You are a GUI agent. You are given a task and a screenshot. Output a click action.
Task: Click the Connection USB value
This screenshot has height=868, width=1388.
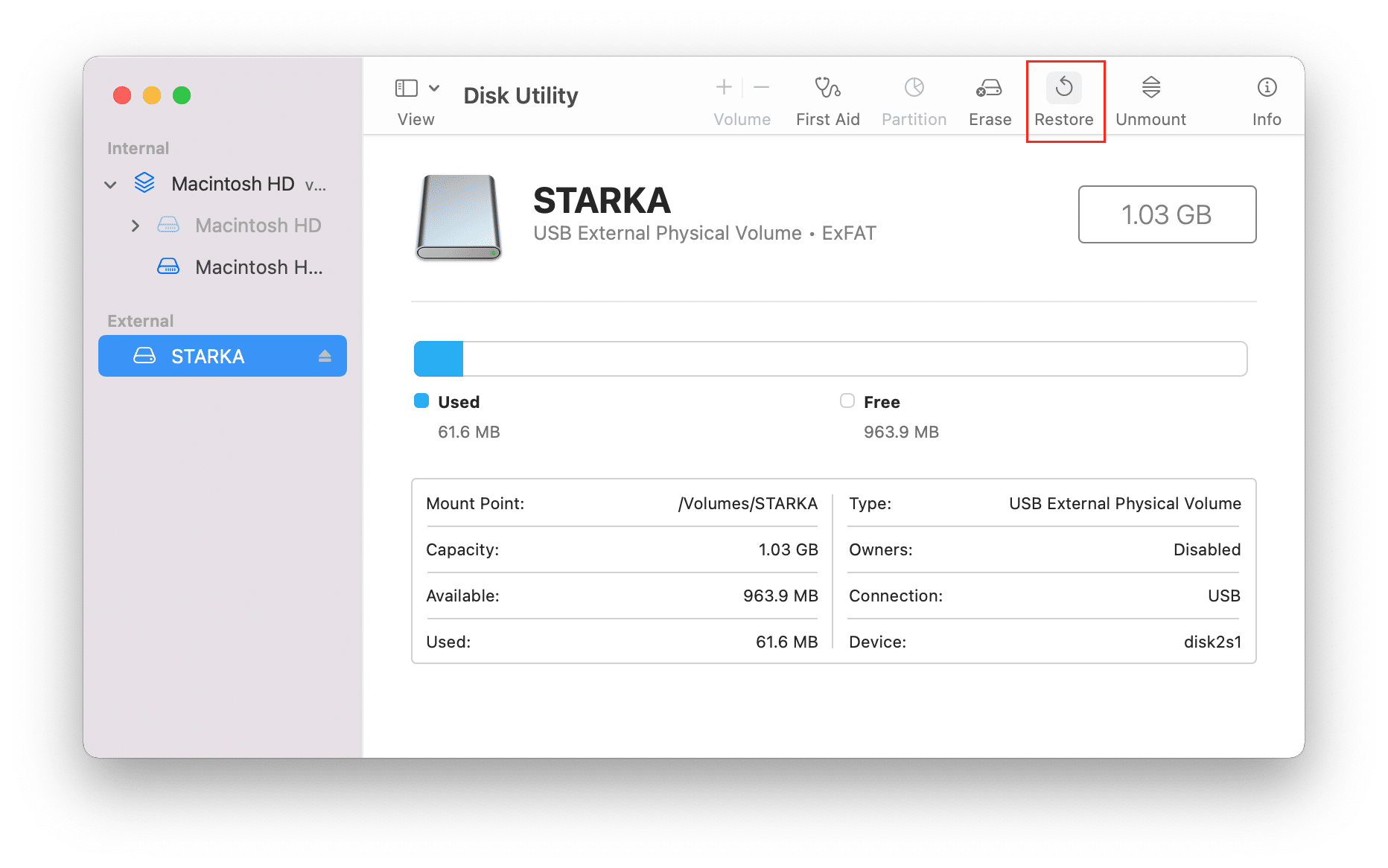point(1224,596)
